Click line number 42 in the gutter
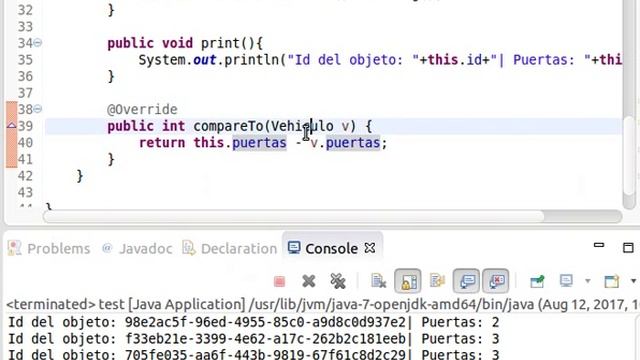640x360 pixels. click(x=25, y=176)
